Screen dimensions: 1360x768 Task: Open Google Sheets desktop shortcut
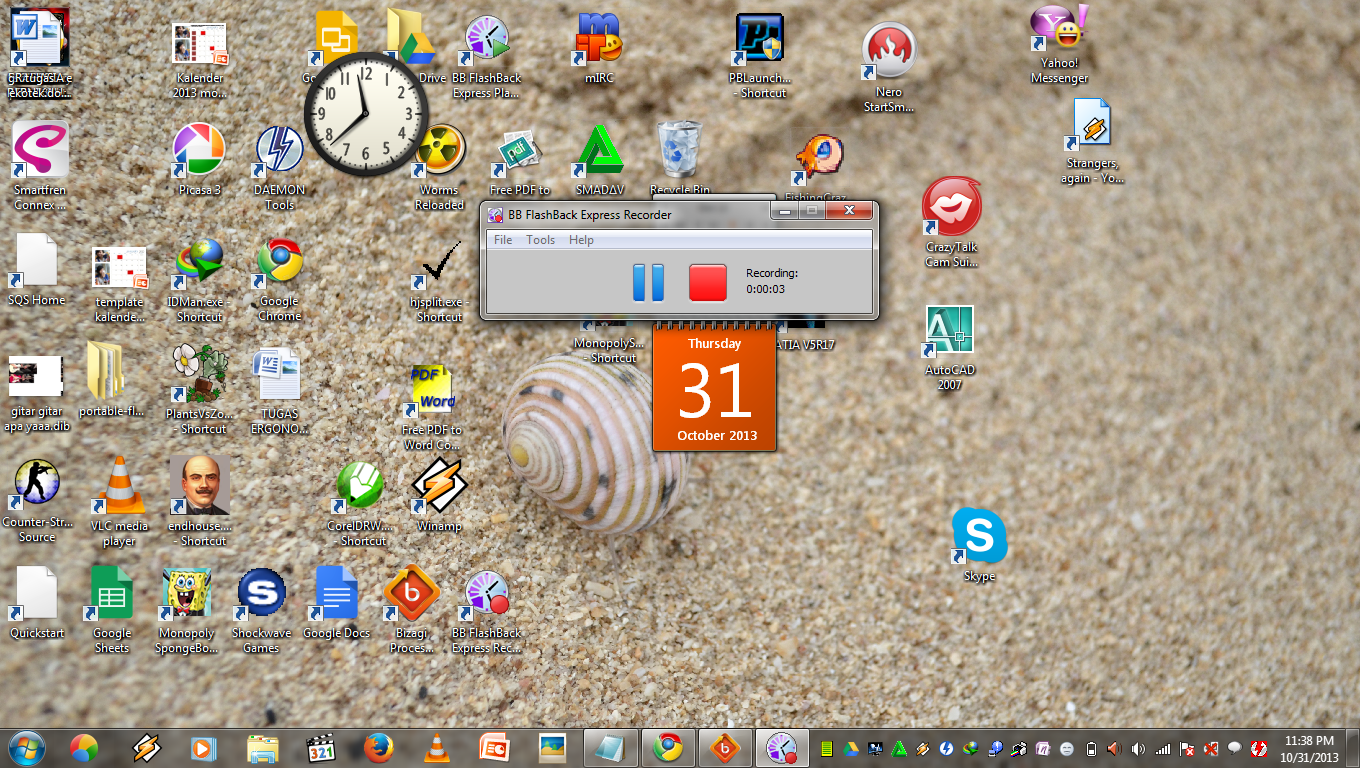pyautogui.click(x=112, y=610)
